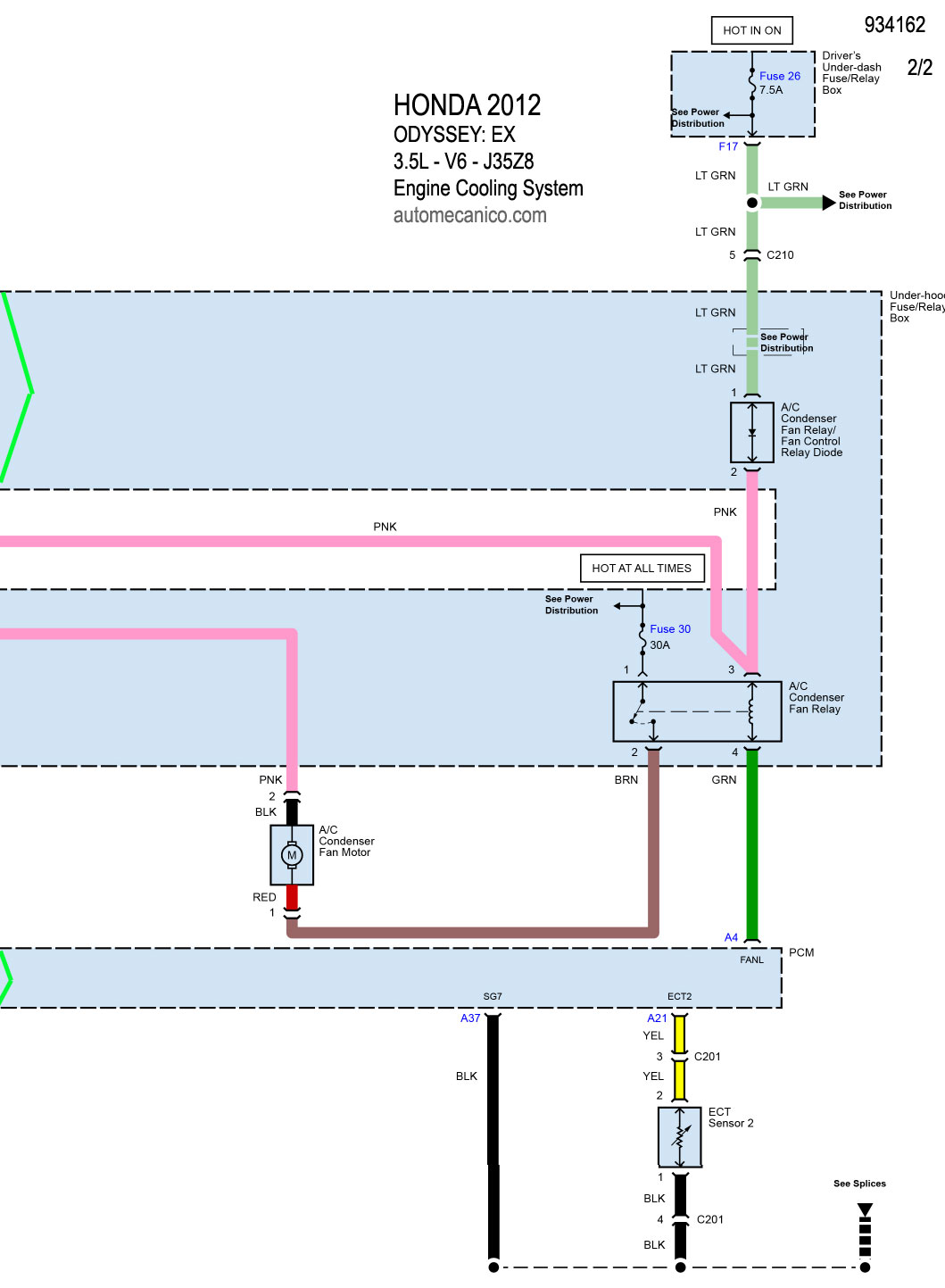Click the BRN wire label
This screenshot has height=1288, width=945.
click(x=626, y=780)
